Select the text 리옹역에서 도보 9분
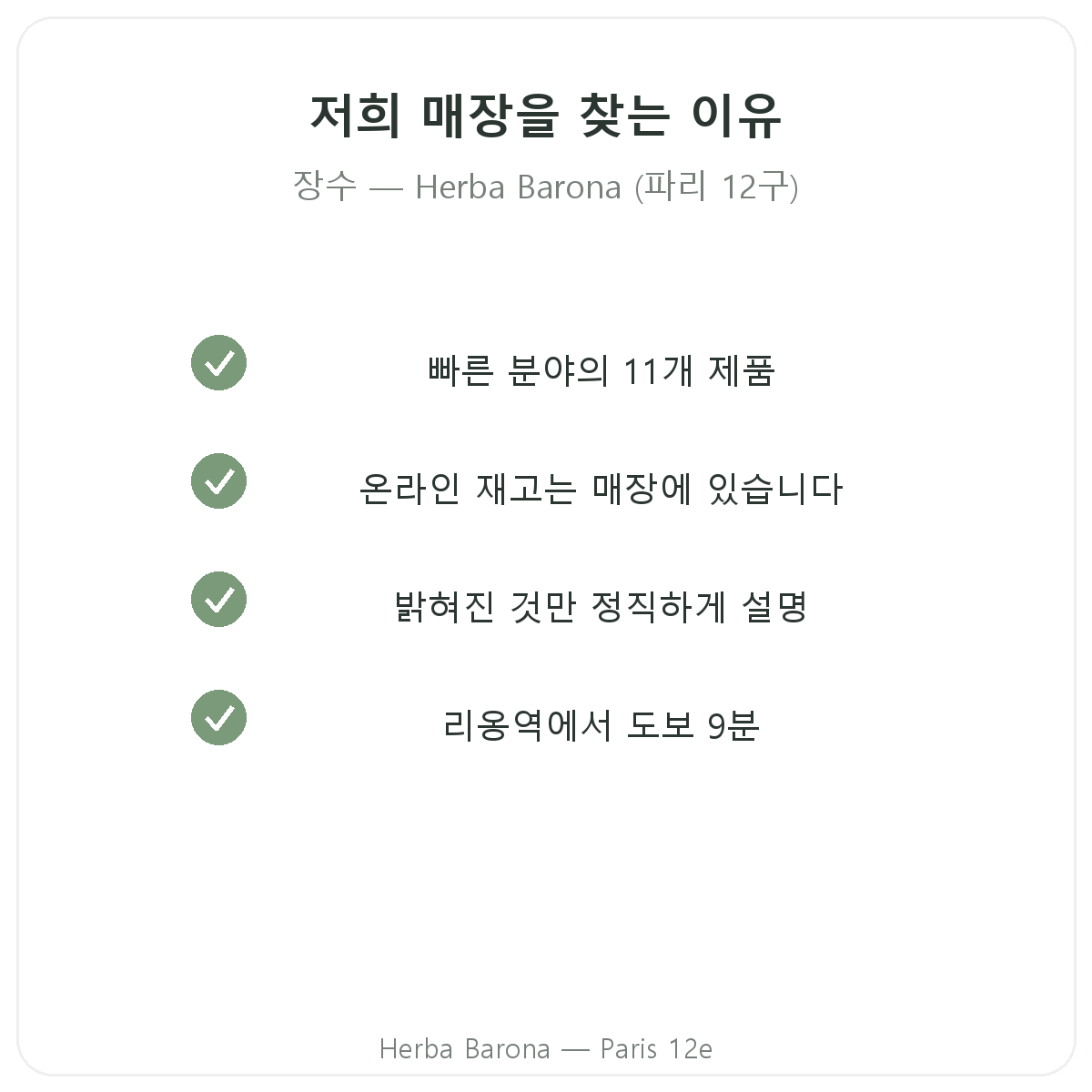 (601, 726)
